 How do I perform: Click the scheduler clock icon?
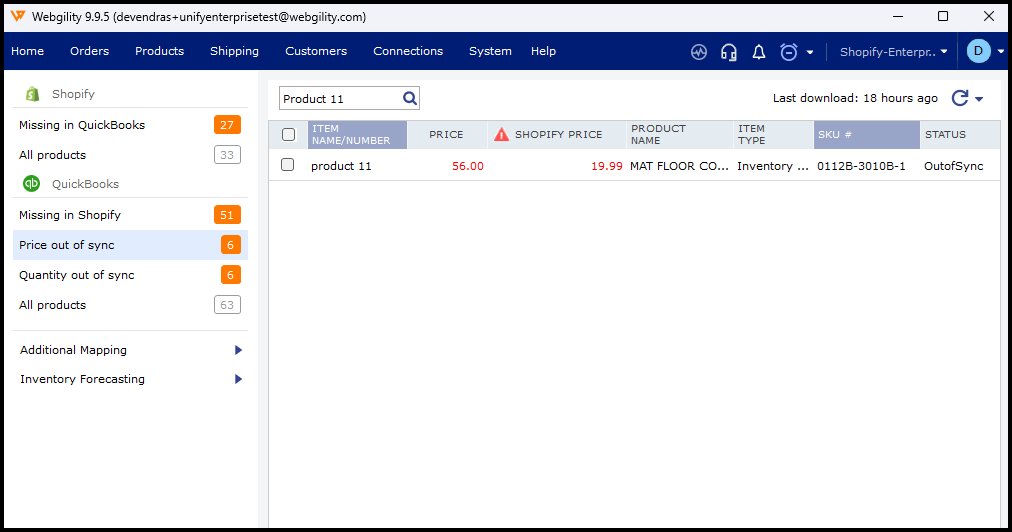coord(789,52)
